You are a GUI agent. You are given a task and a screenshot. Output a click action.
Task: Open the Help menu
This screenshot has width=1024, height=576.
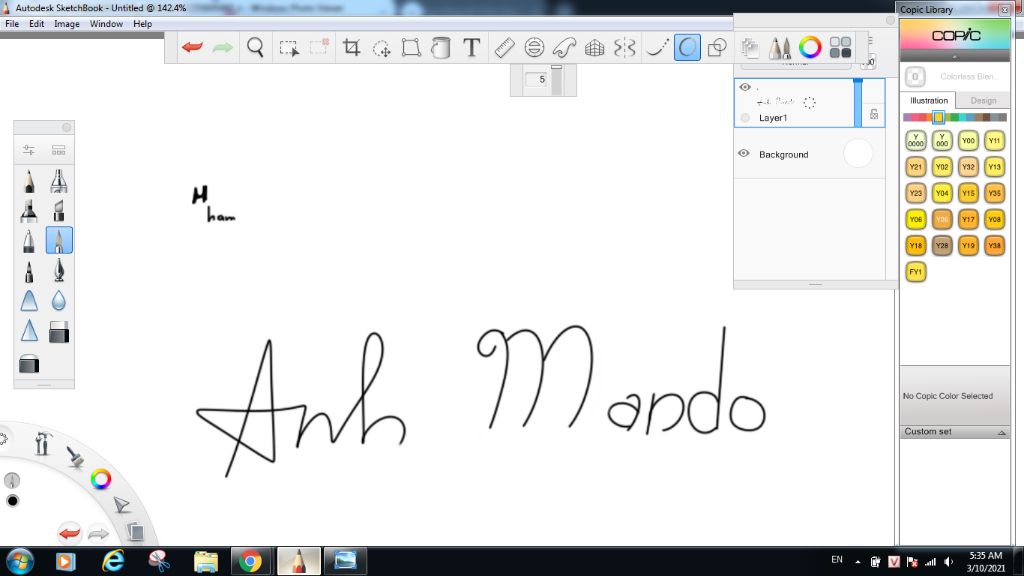pos(142,24)
